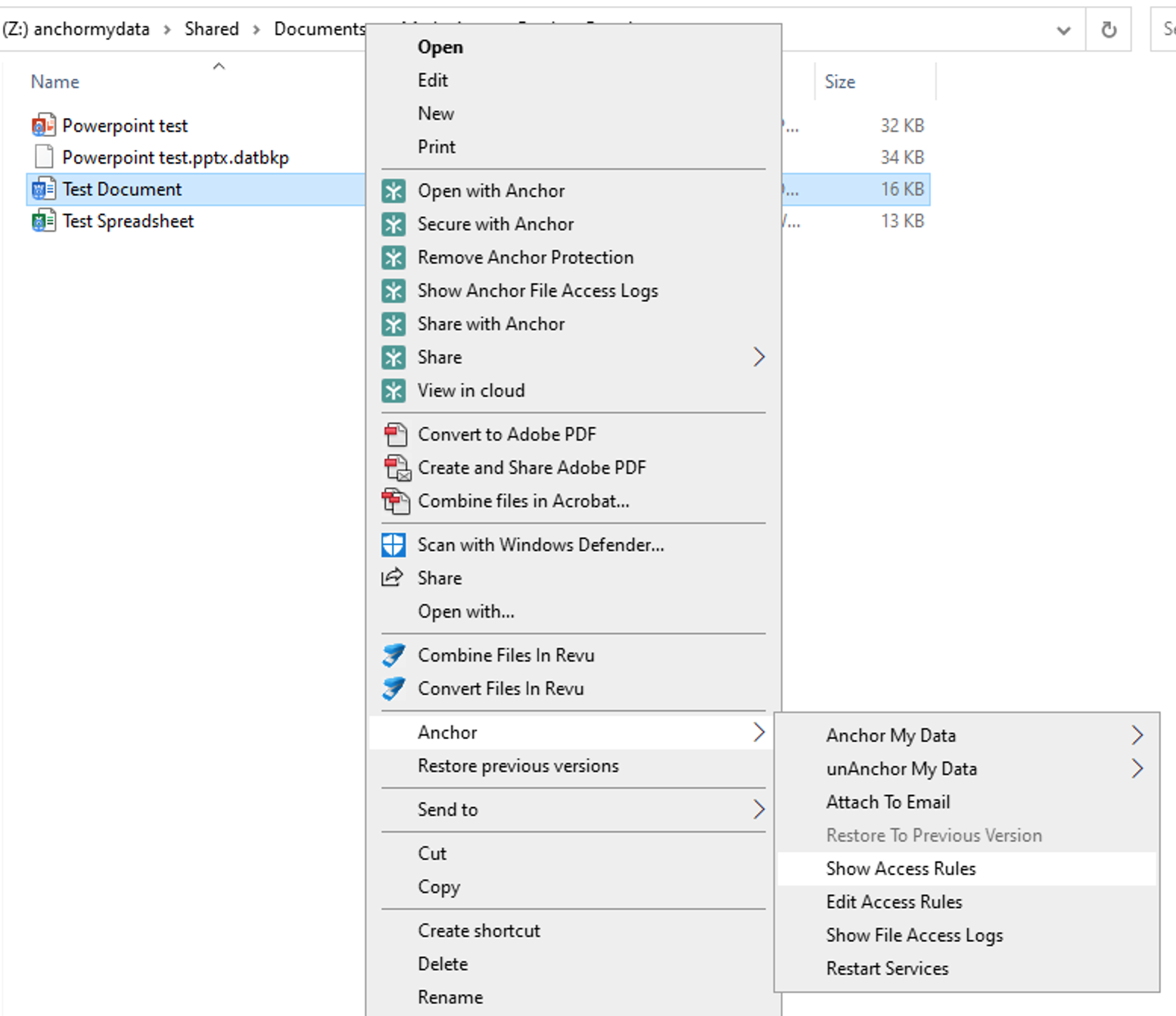
Task: Click the Excel file icon for Test Spreadsheet
Action: click(x=44, y=221)
